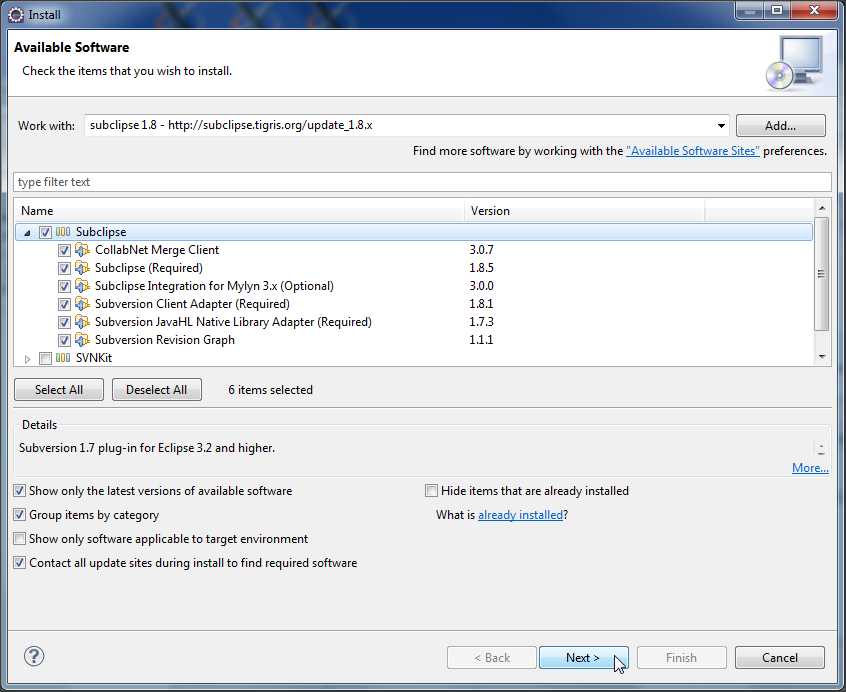Click the Name column header

coord(240,210)
